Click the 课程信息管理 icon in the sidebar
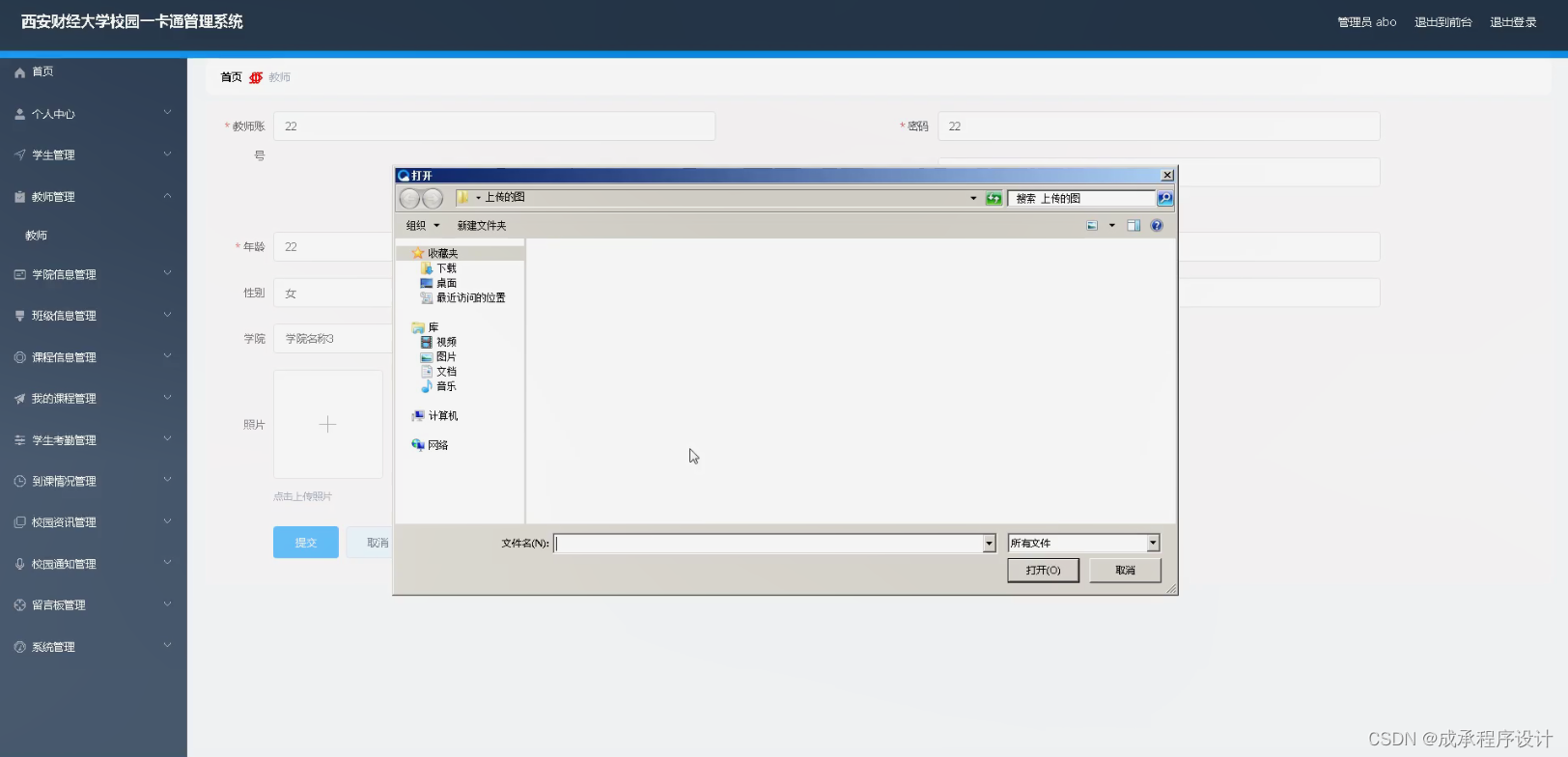This screenshot has width=1568, height=757. pos(19,357)
